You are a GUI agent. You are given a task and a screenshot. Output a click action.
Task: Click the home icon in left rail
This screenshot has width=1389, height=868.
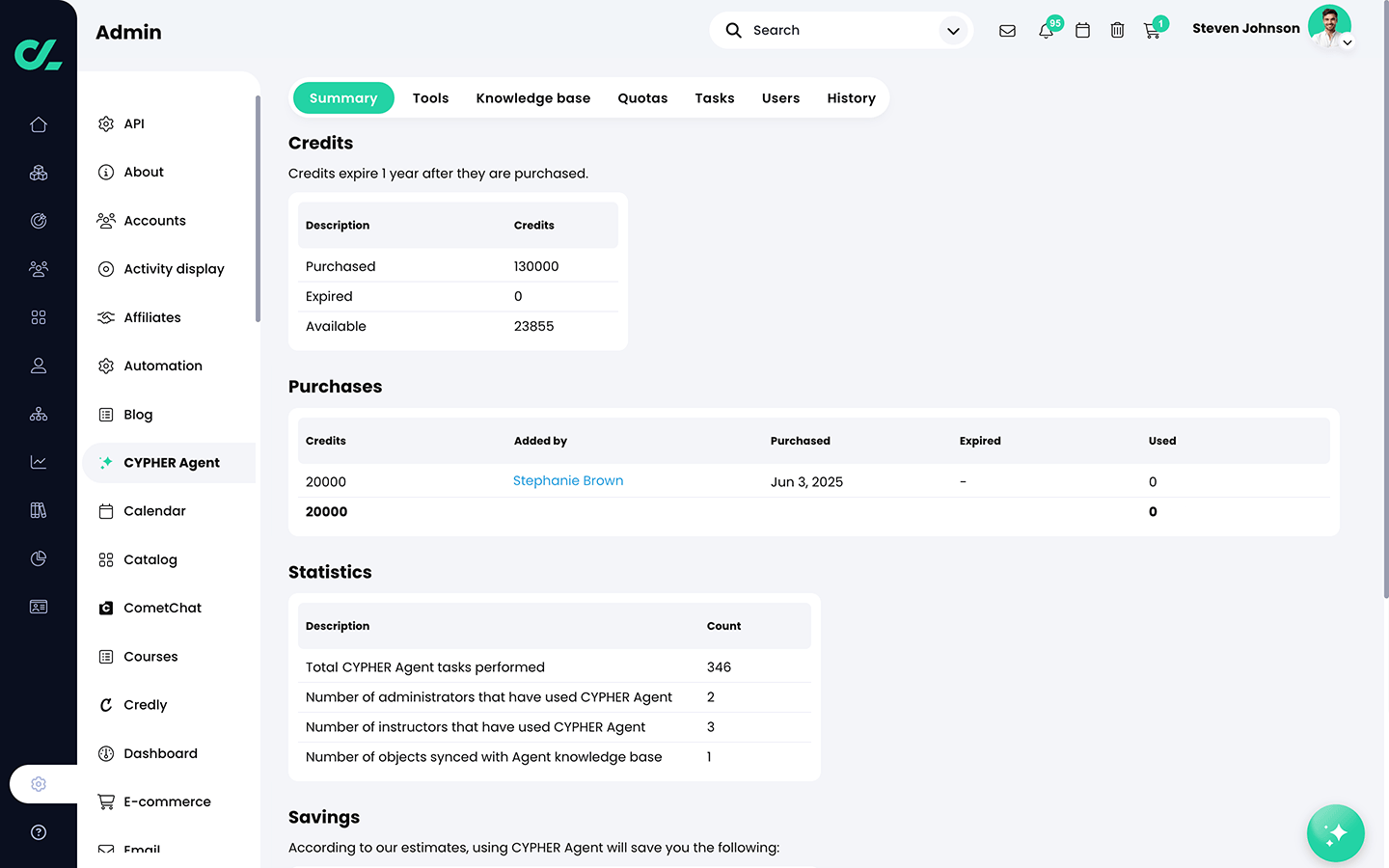(x=39, y=124)
